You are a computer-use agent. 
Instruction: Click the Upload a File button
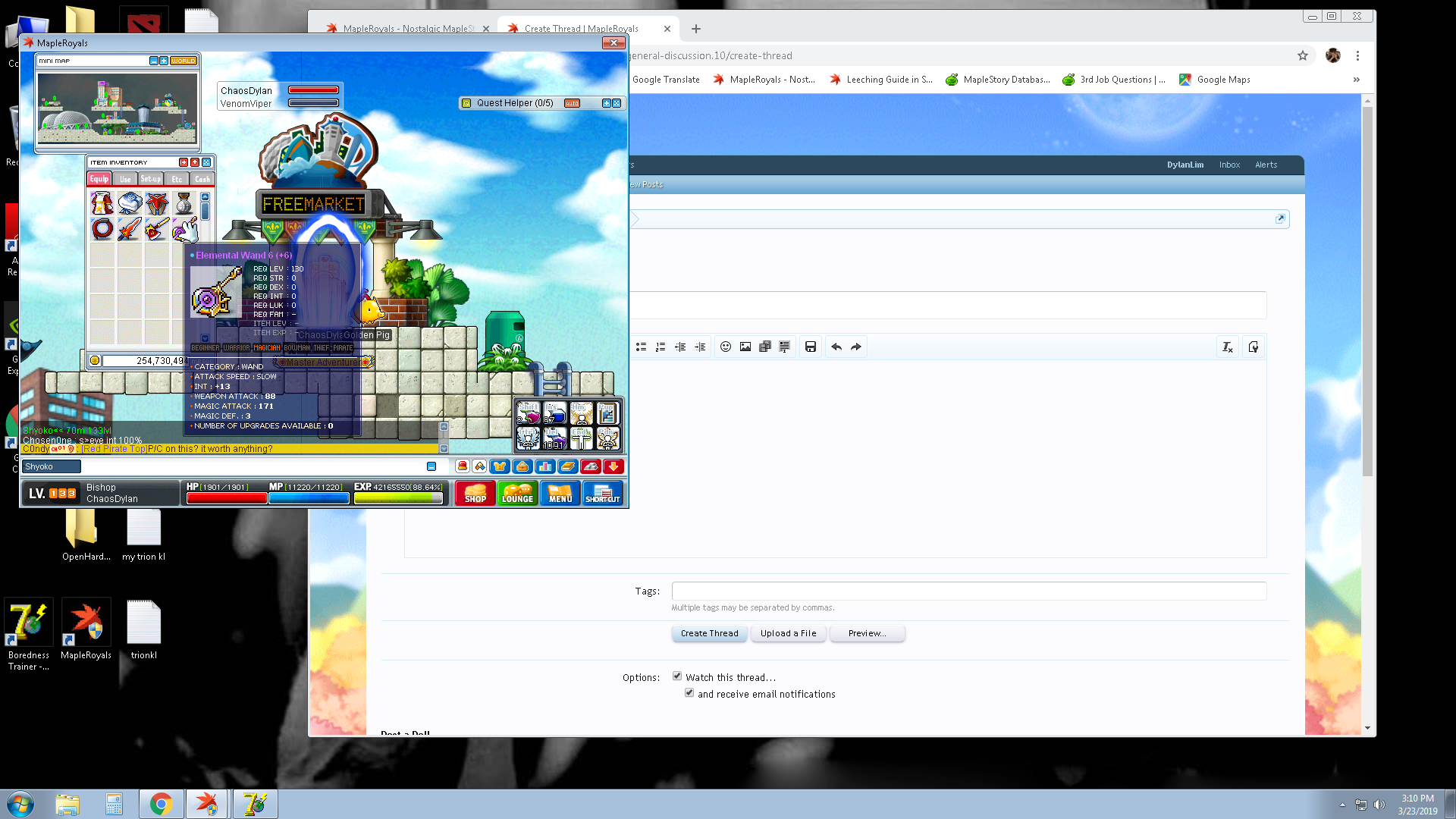(788, 633)
